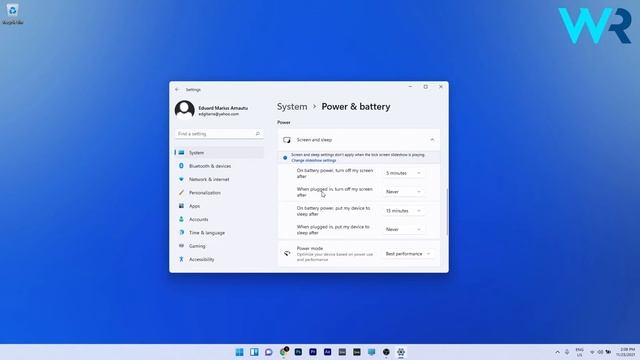Open the Windows Start button on taskbar
The height and width of the screenshot is (360, 640).
[x=240, y=352]
